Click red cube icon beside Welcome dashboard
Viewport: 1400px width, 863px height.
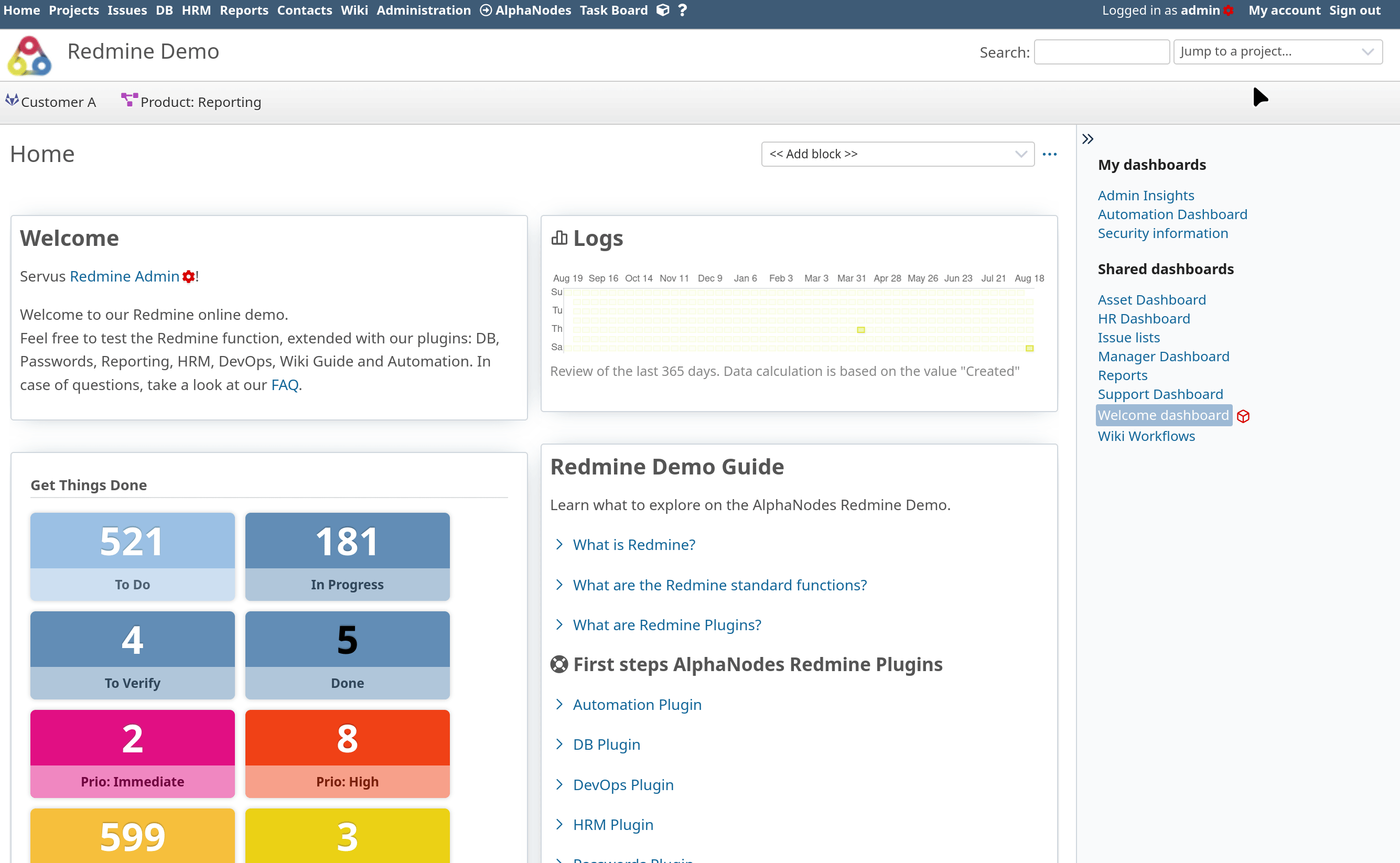point(1243,416)
